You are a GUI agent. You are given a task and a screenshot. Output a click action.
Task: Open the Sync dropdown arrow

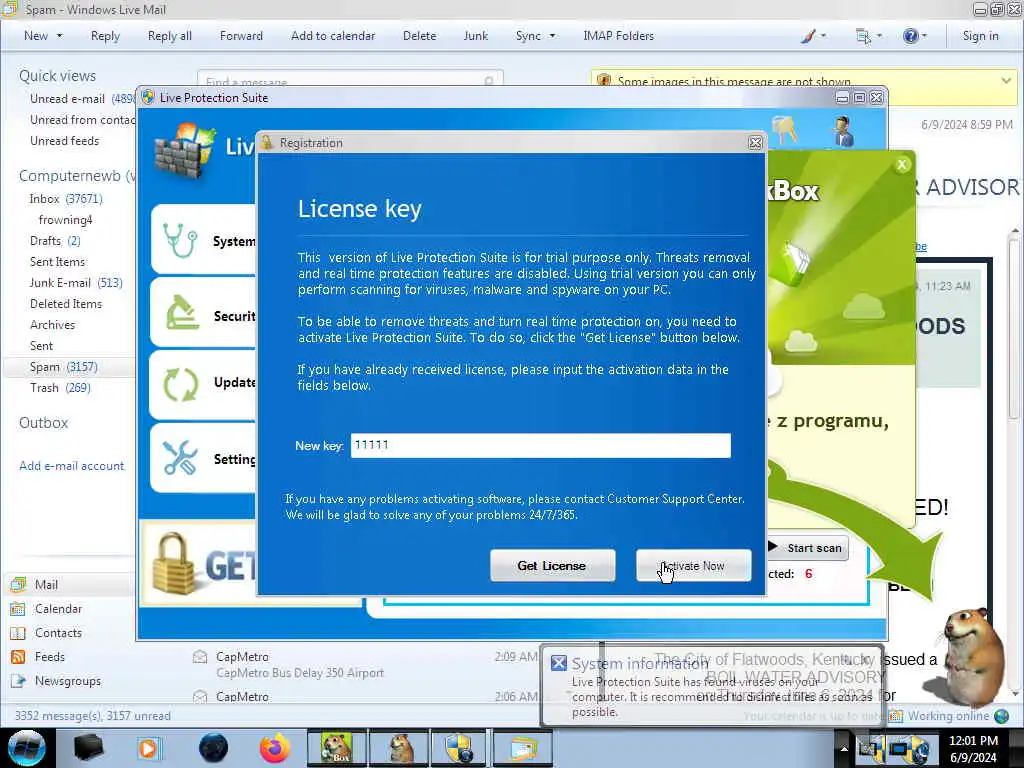[x=552, y=36]
